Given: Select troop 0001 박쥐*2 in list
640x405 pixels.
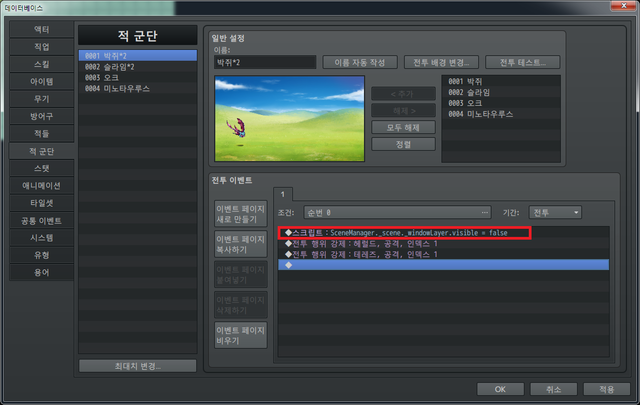Looking at the screenshot, I should (138, 56).
